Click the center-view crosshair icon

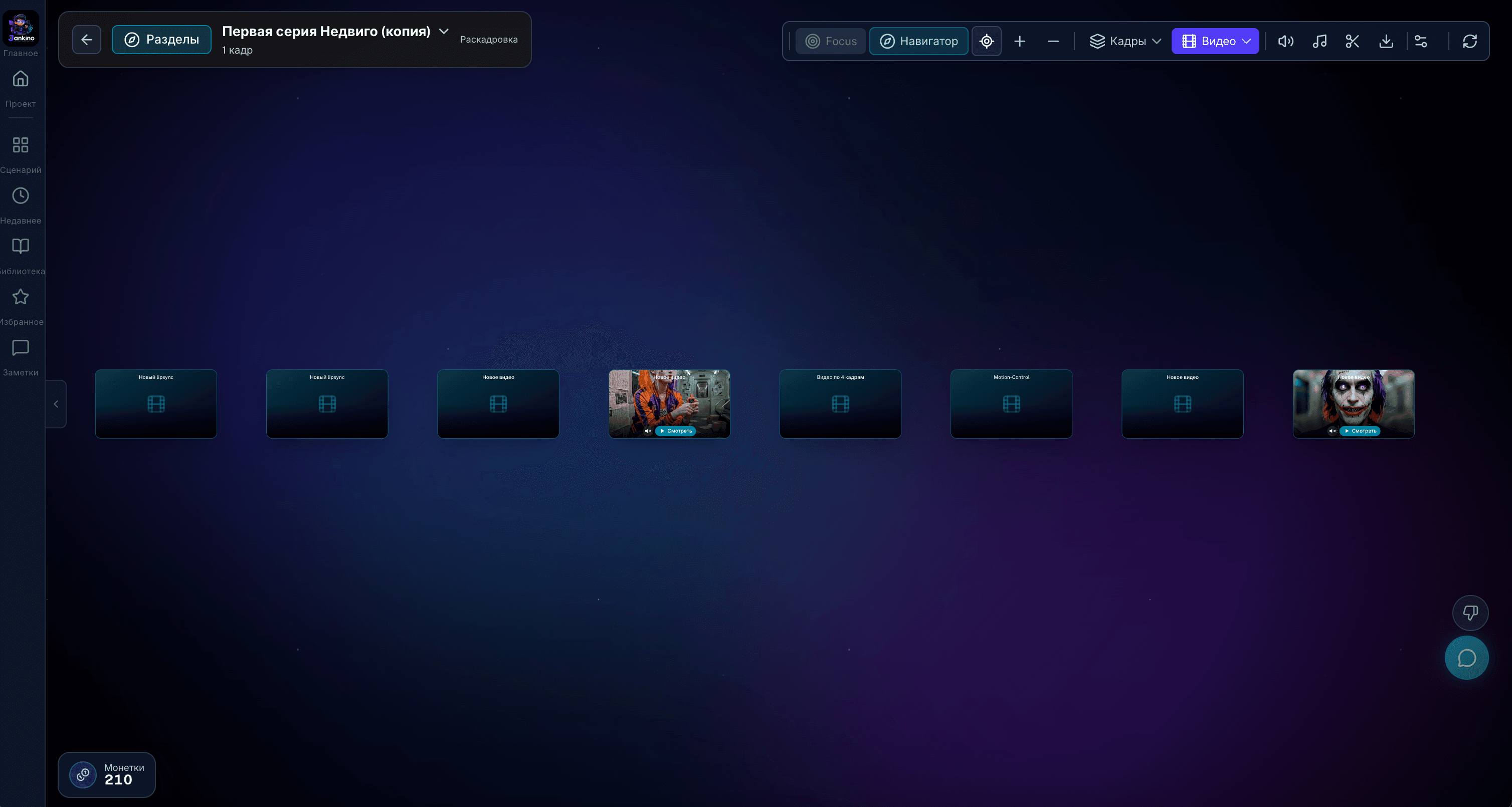point(987,41)
